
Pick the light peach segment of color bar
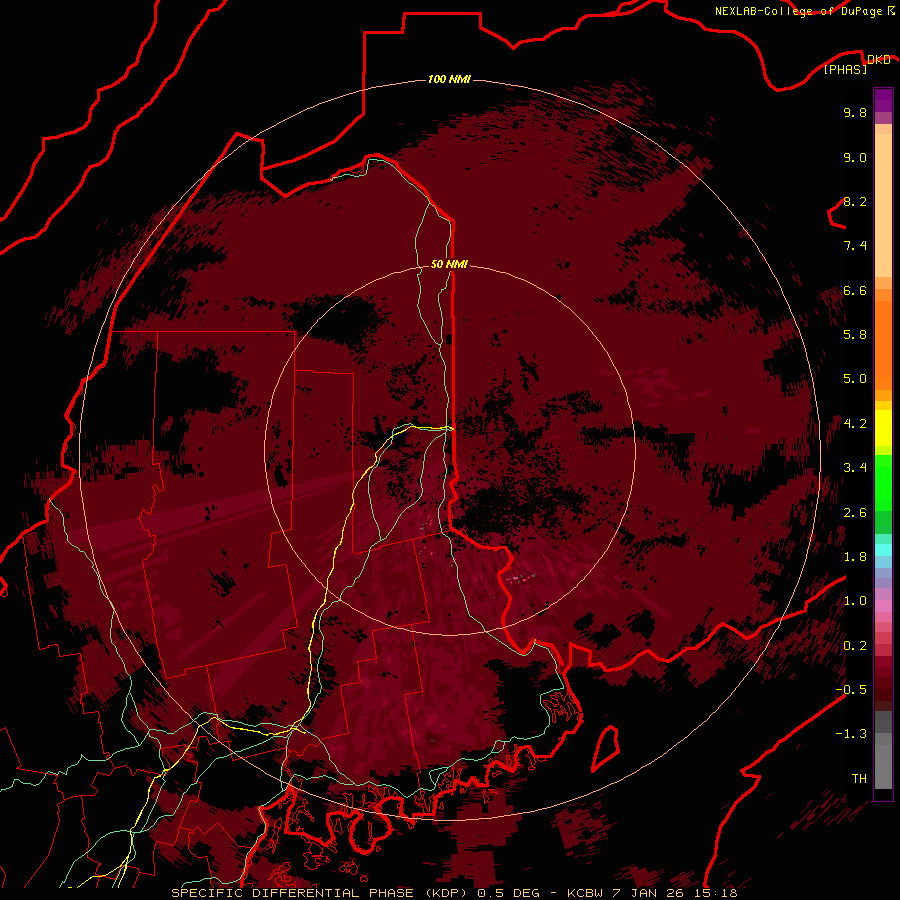[883, 207]
